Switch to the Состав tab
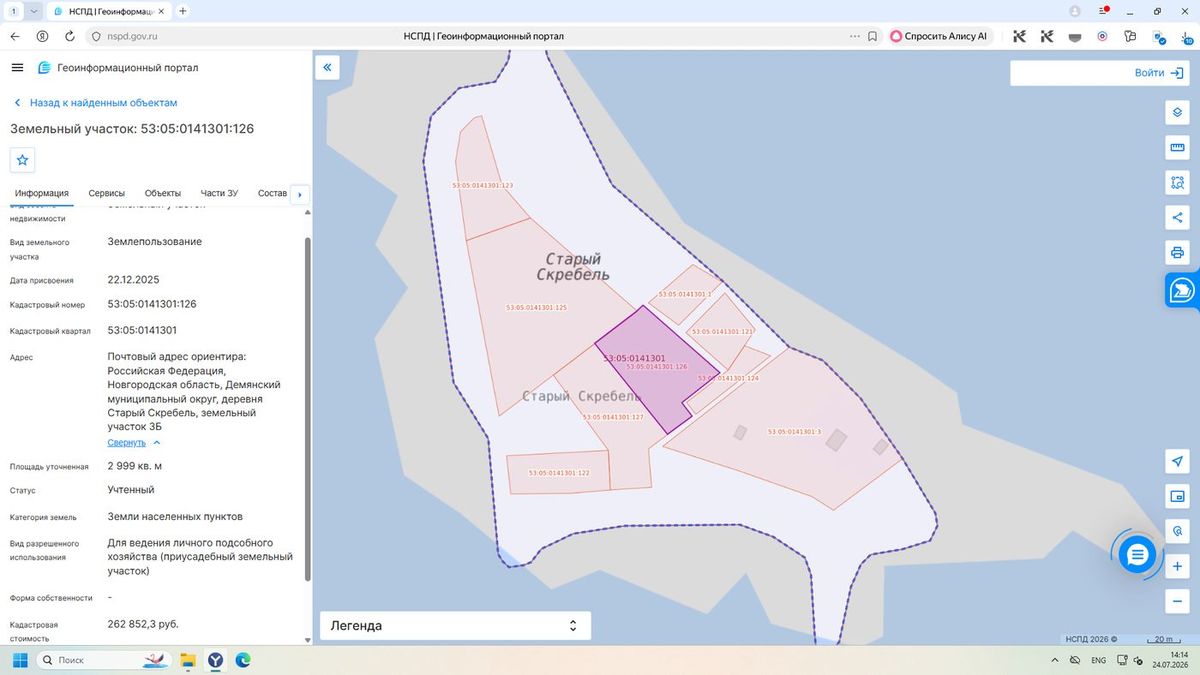The image size is (1200, 675). point(272,193)
